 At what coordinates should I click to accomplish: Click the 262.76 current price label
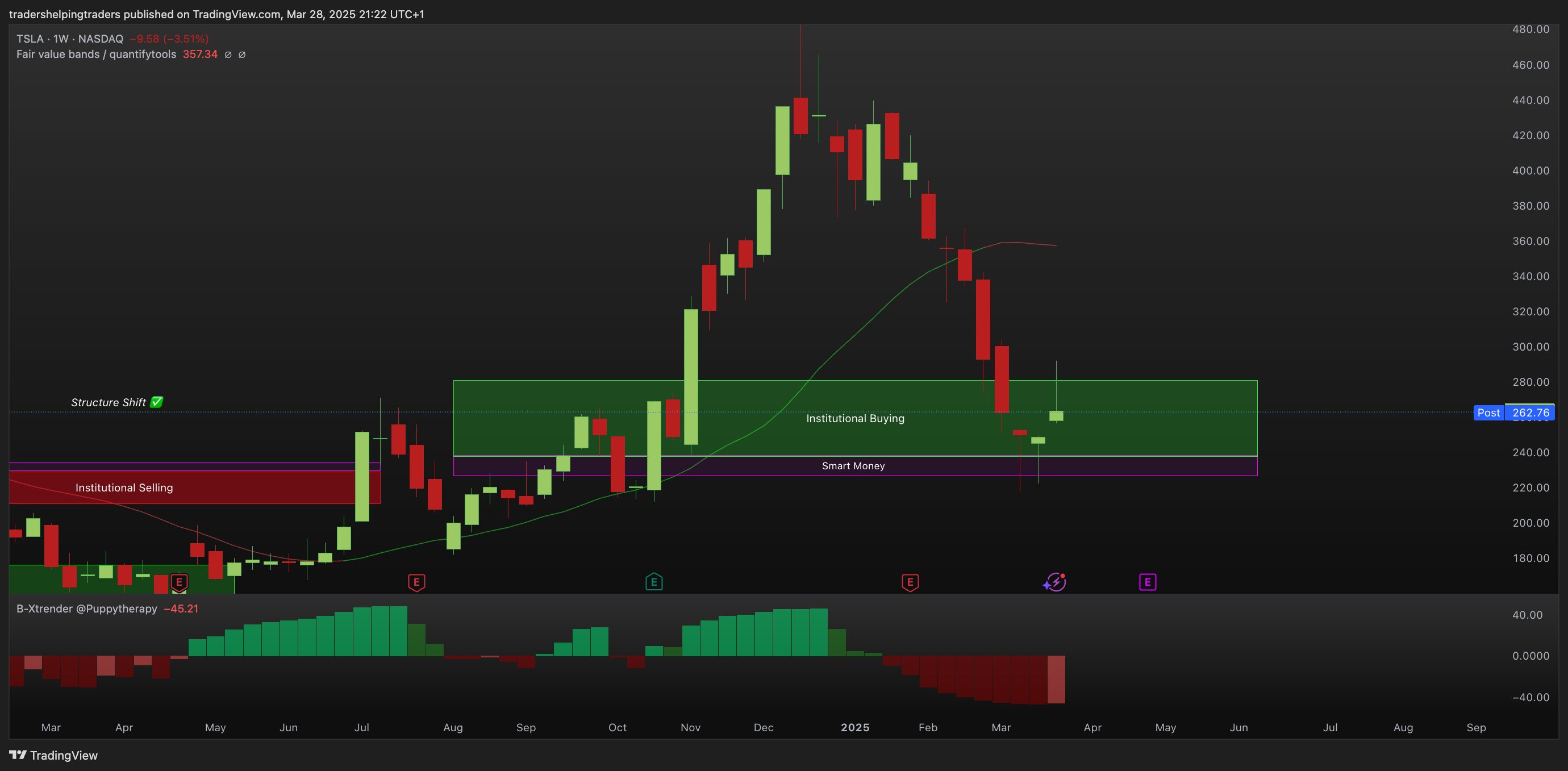(1531, 412)
